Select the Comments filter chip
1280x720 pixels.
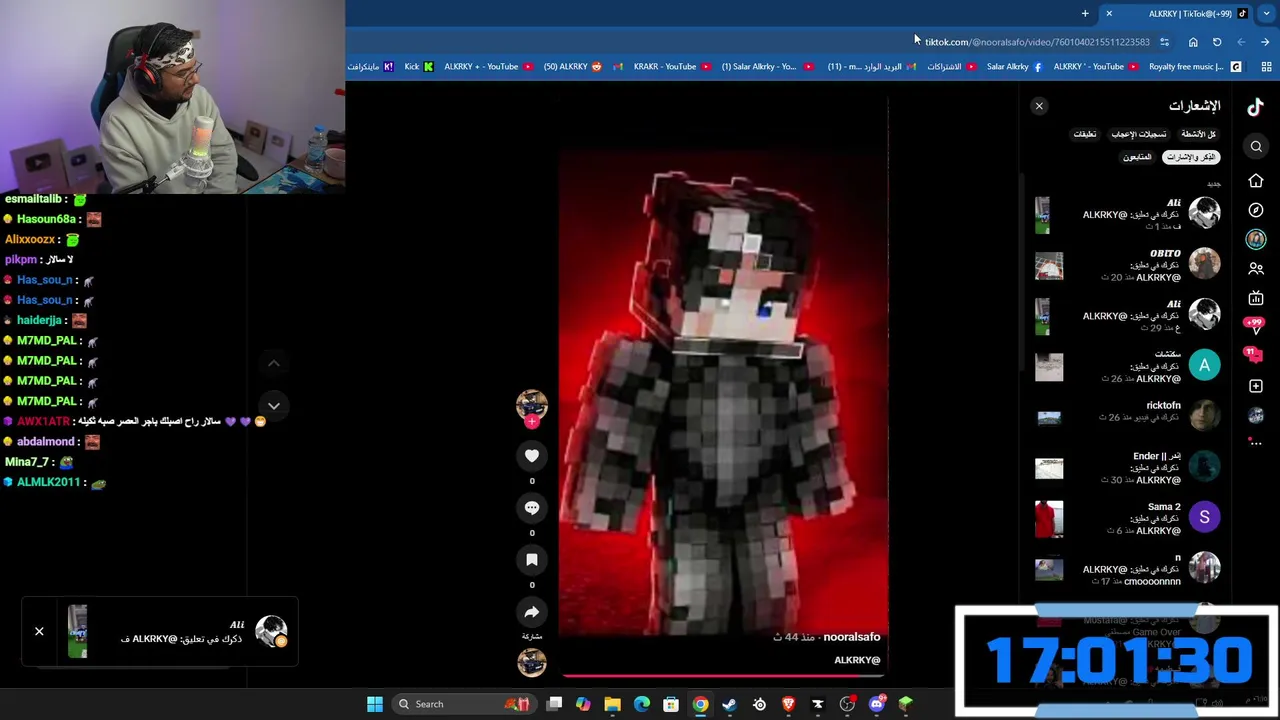pyautogui.click(x=1085, y=134)
